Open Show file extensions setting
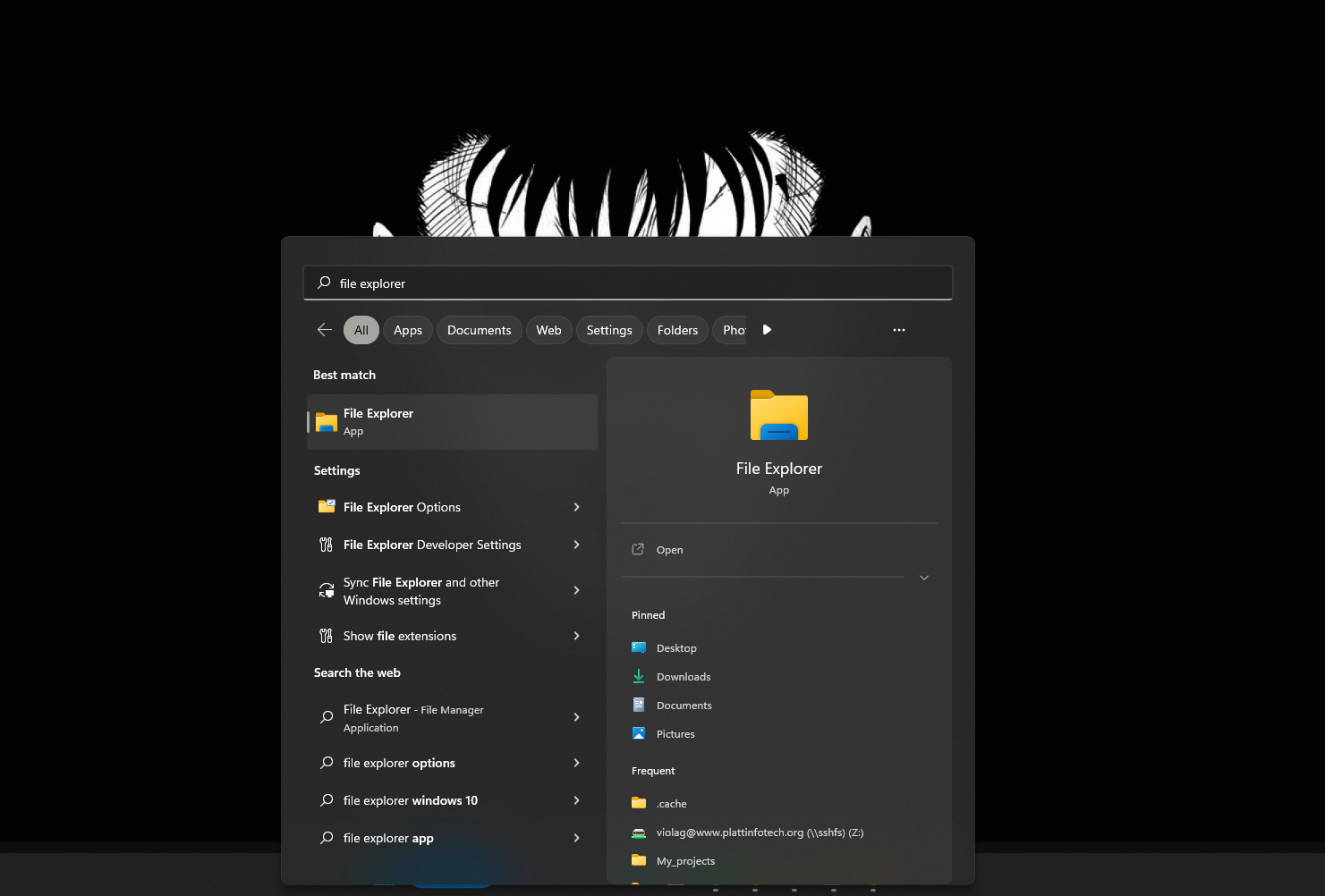This screenshot has width=1325, height=896. (x=452, y=636)
